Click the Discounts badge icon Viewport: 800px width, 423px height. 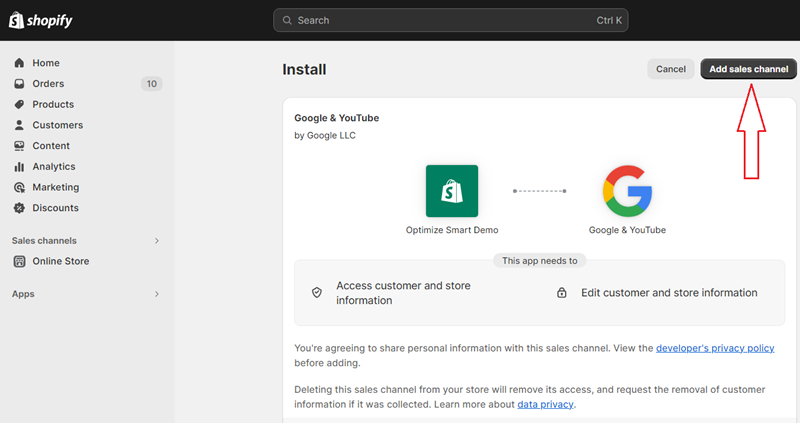click(19, 208)
